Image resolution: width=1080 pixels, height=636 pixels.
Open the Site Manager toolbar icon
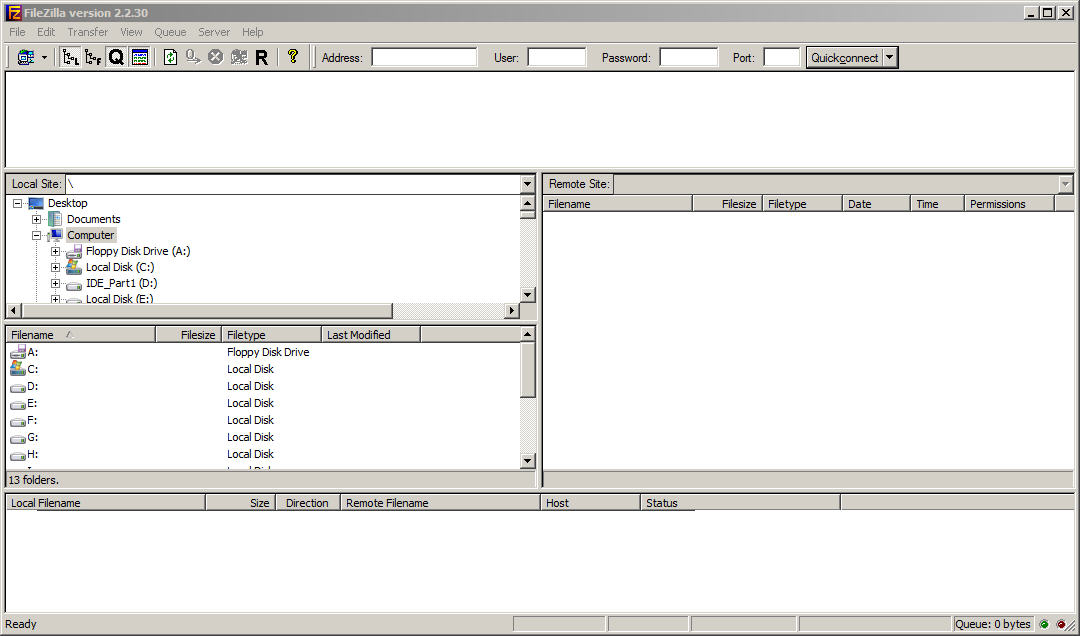coord(25,57)
